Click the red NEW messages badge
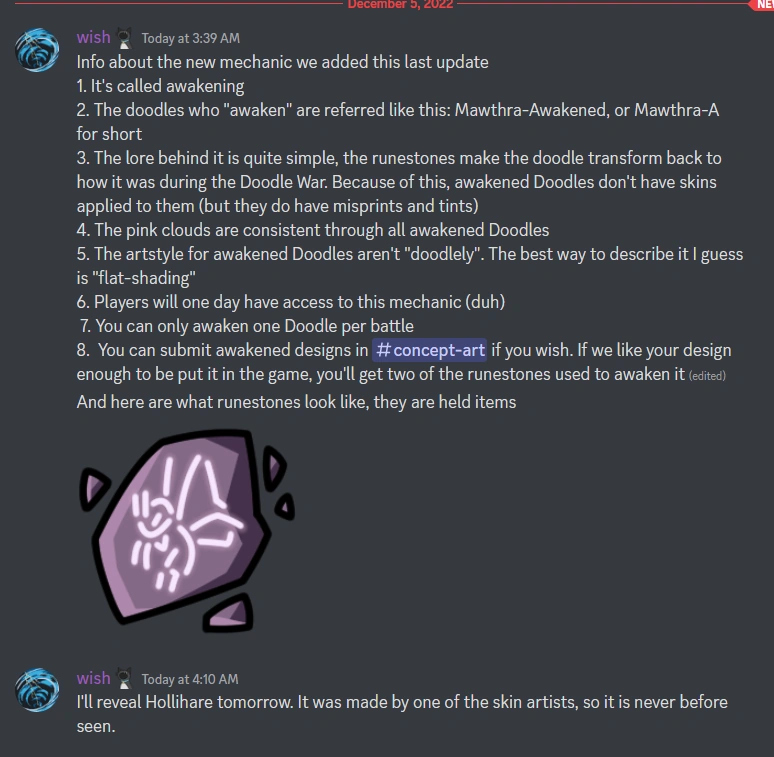774x757 pixels. 763,4
